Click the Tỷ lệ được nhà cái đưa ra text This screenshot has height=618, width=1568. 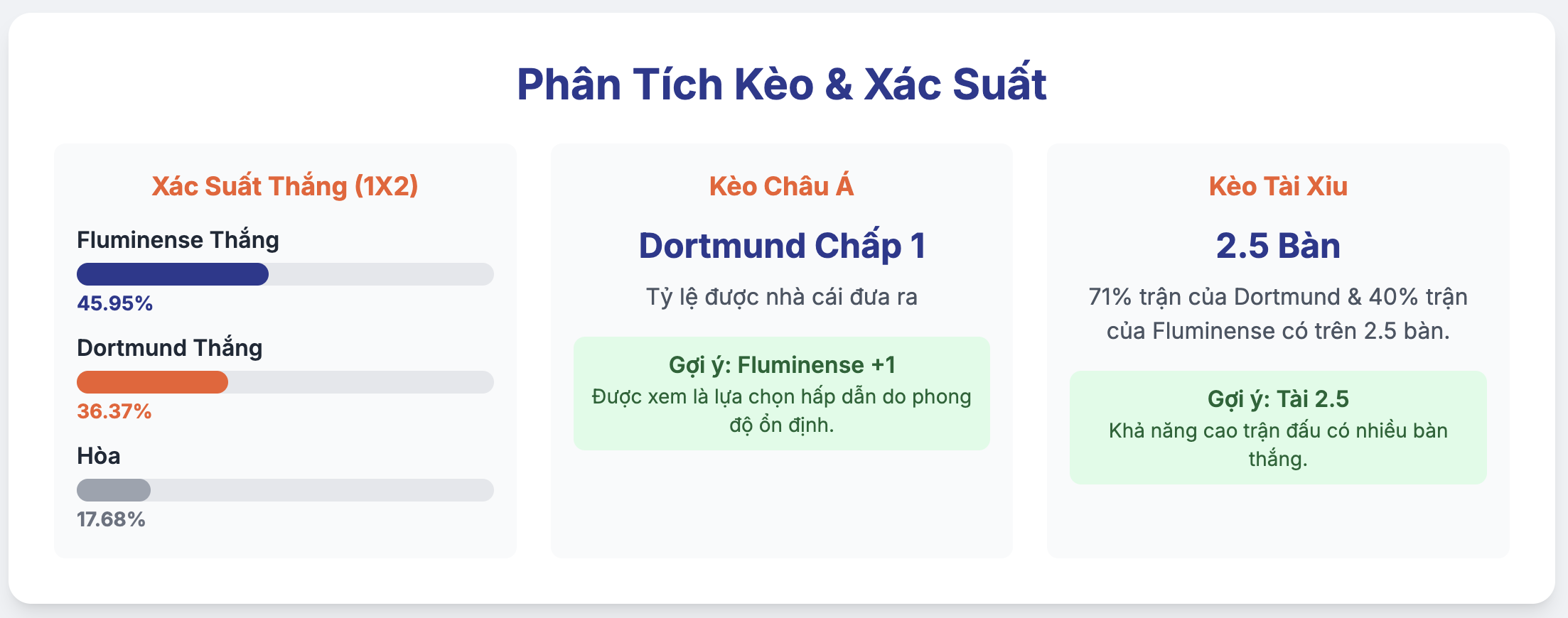tap(782, 297)
